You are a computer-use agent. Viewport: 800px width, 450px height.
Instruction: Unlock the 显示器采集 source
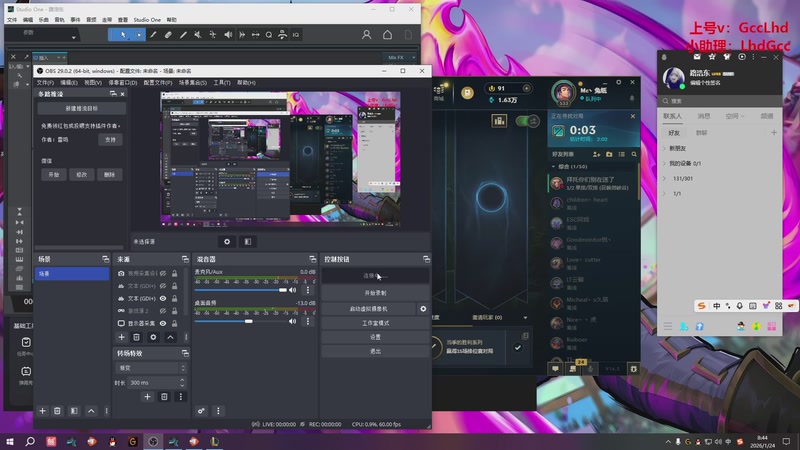174,323
